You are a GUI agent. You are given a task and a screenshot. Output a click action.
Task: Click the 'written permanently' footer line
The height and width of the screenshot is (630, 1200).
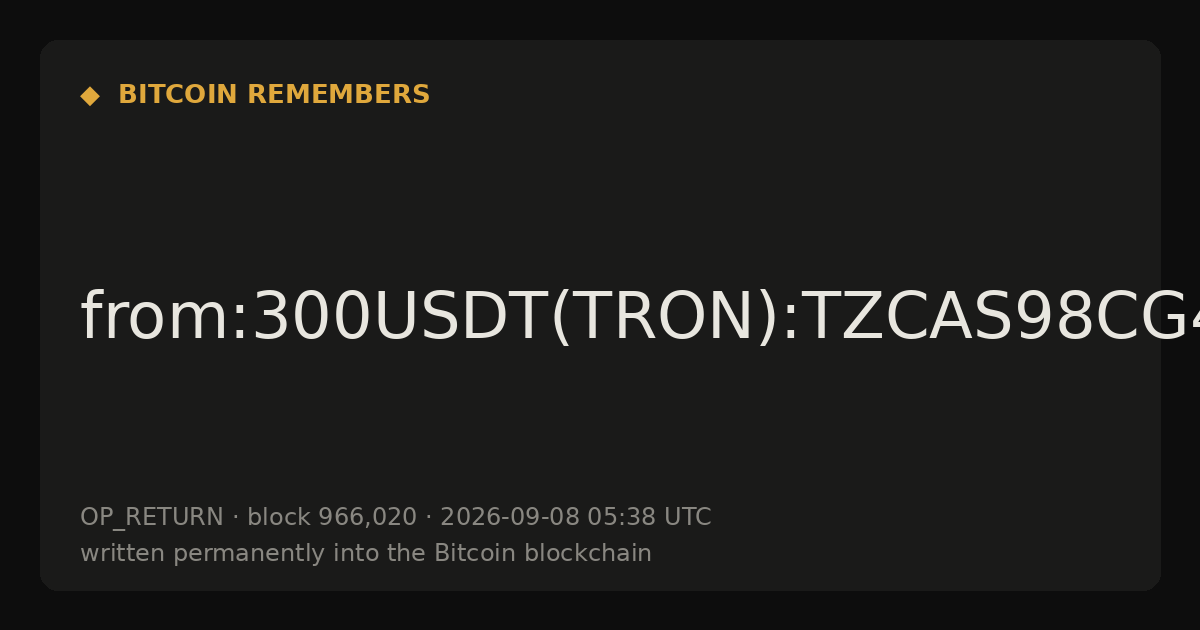(x=366, y=554)
